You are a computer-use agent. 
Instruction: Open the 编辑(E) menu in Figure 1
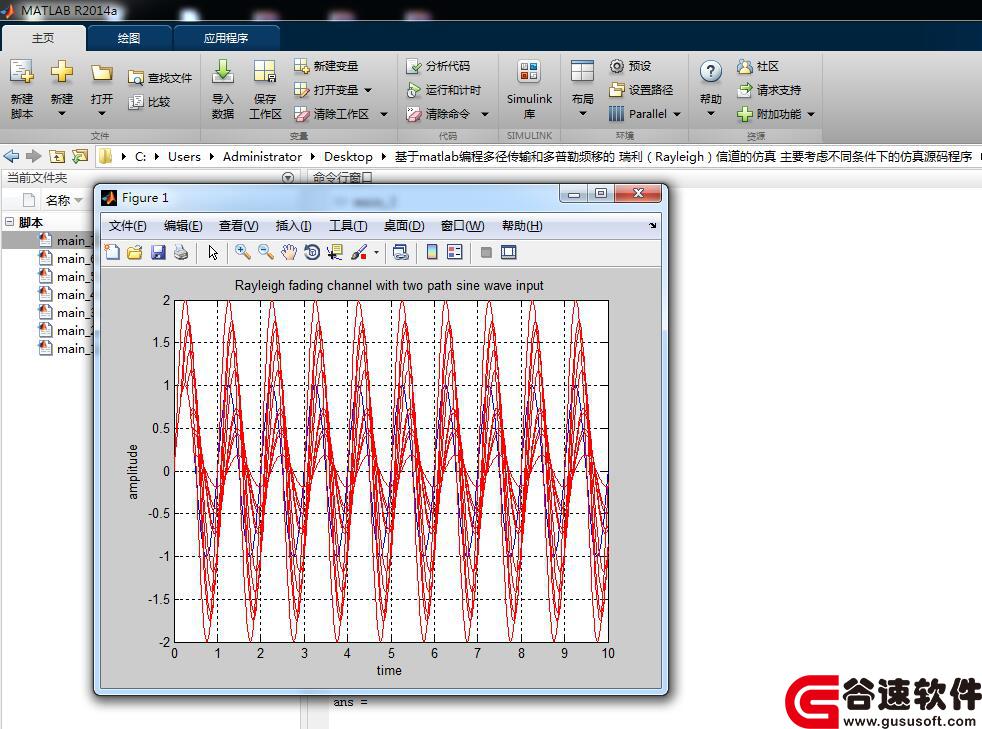pyautogui.click(x=183, y=225)
